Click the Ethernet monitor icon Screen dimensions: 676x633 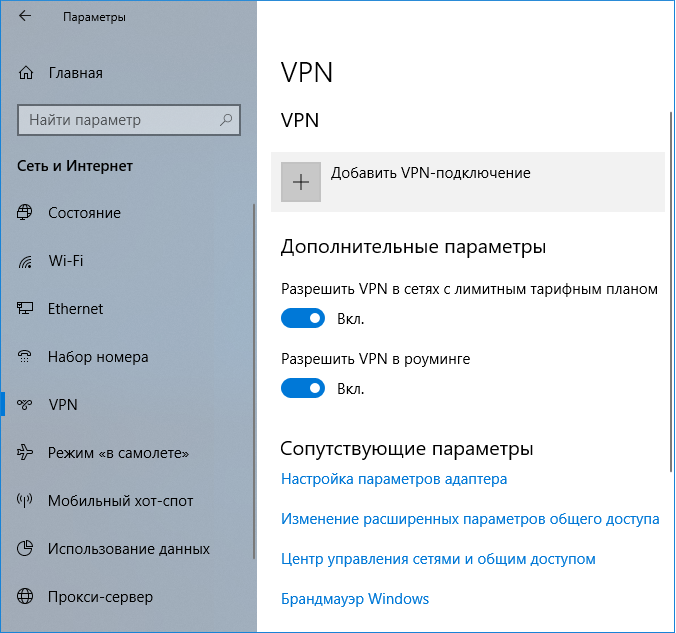pyautogui.click(x=26, y=310)
